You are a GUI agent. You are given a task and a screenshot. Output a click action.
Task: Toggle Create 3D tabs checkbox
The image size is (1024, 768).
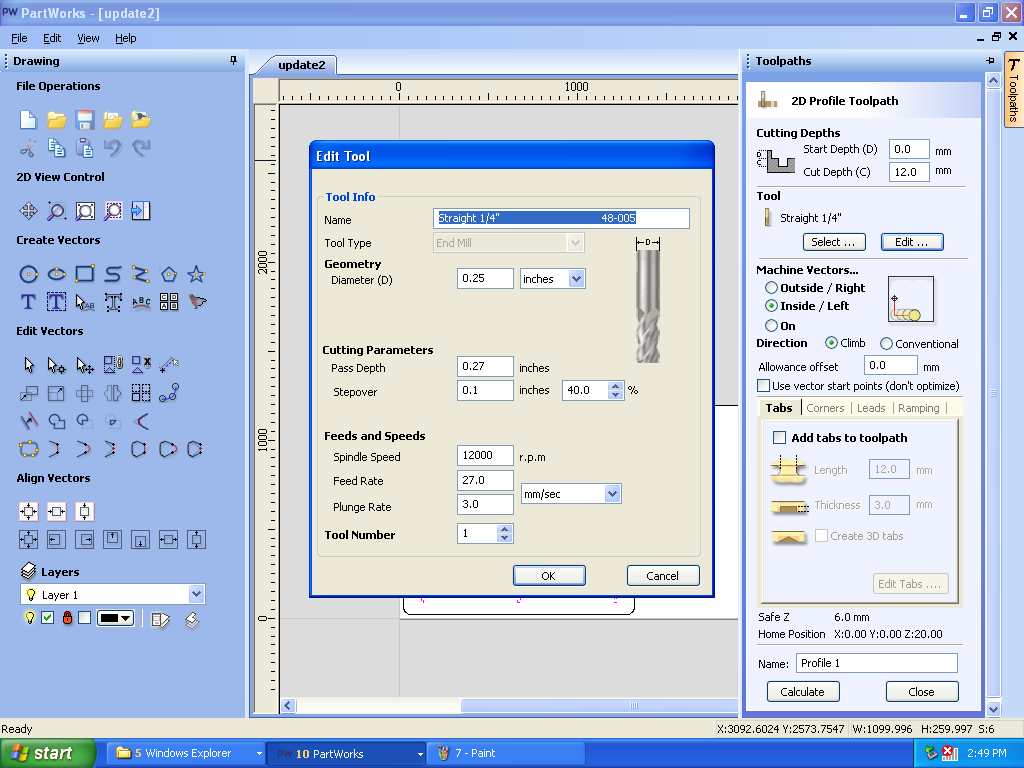(x=821, y=536)
